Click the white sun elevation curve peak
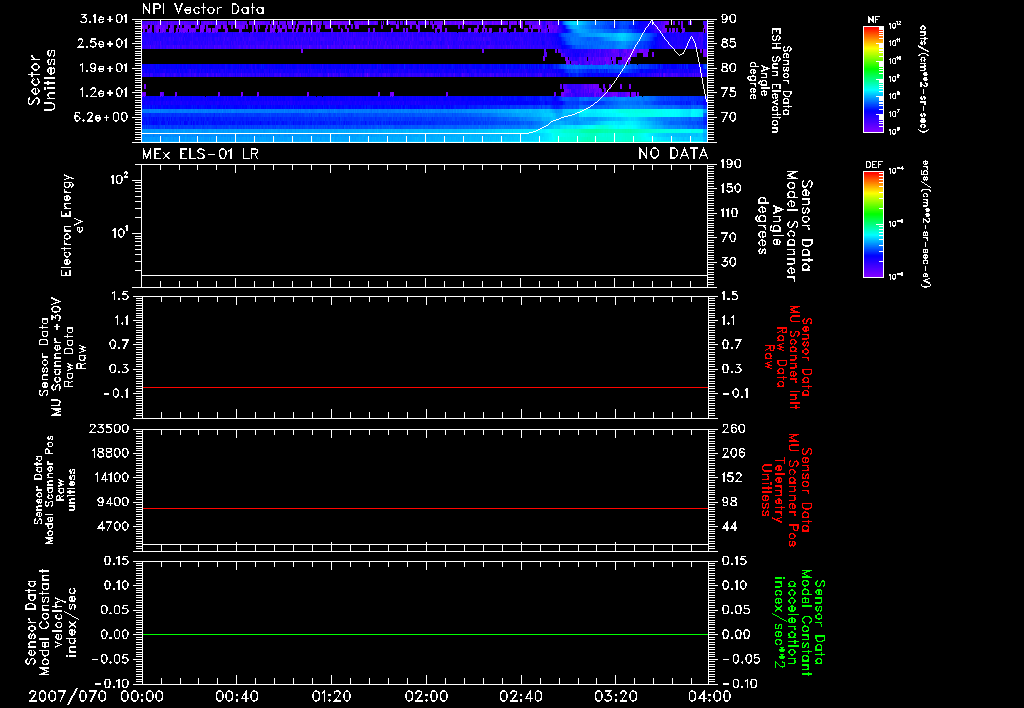The height and width of the screenshot is (708, 1024). click(651, 22)
